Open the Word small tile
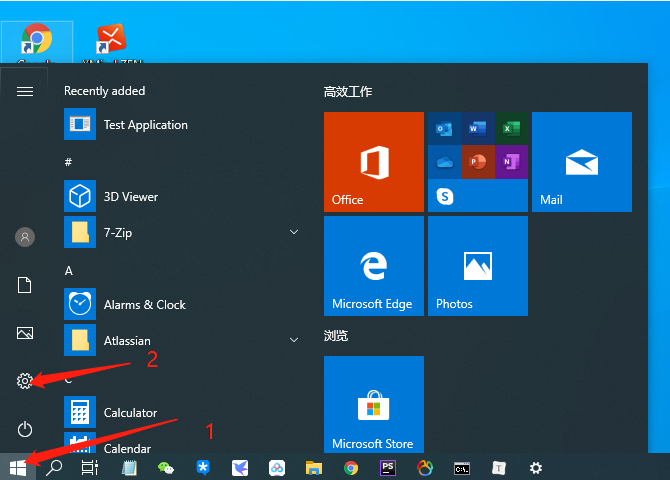Viewport: 670px width, 480px height. coord(478,128)
